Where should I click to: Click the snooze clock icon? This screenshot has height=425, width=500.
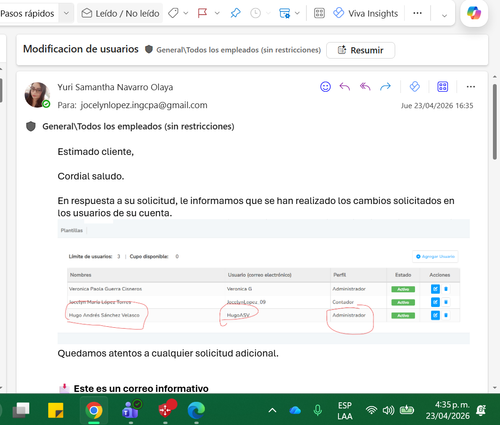255,13
